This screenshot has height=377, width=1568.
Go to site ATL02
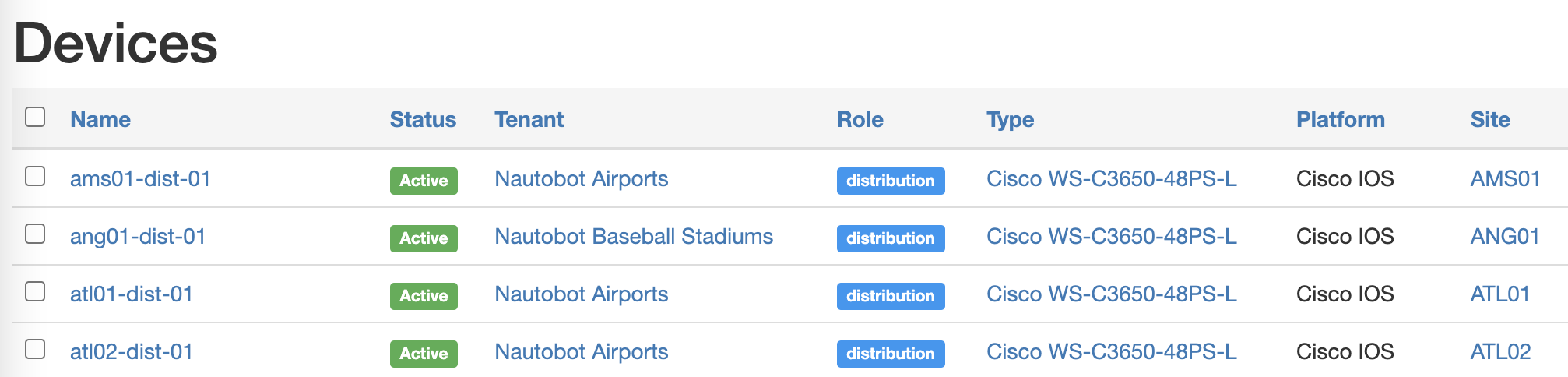[x=1500, y=352]
